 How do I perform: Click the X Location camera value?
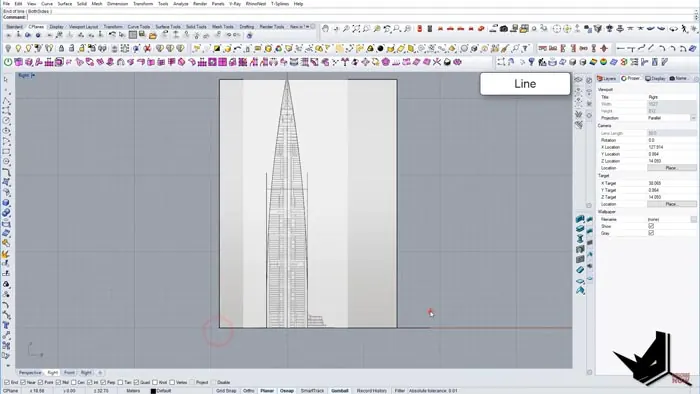pos(671,147)
